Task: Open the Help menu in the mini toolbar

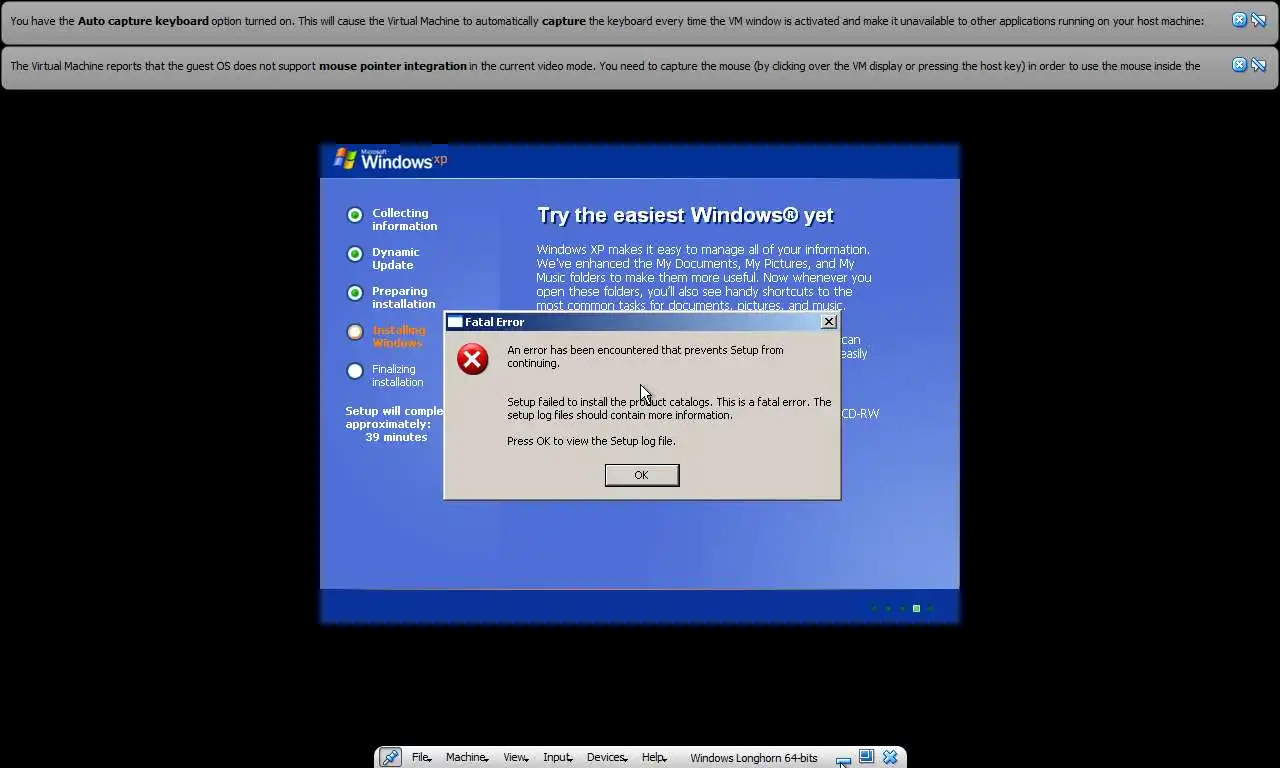Action: click(x=653, y=757)
